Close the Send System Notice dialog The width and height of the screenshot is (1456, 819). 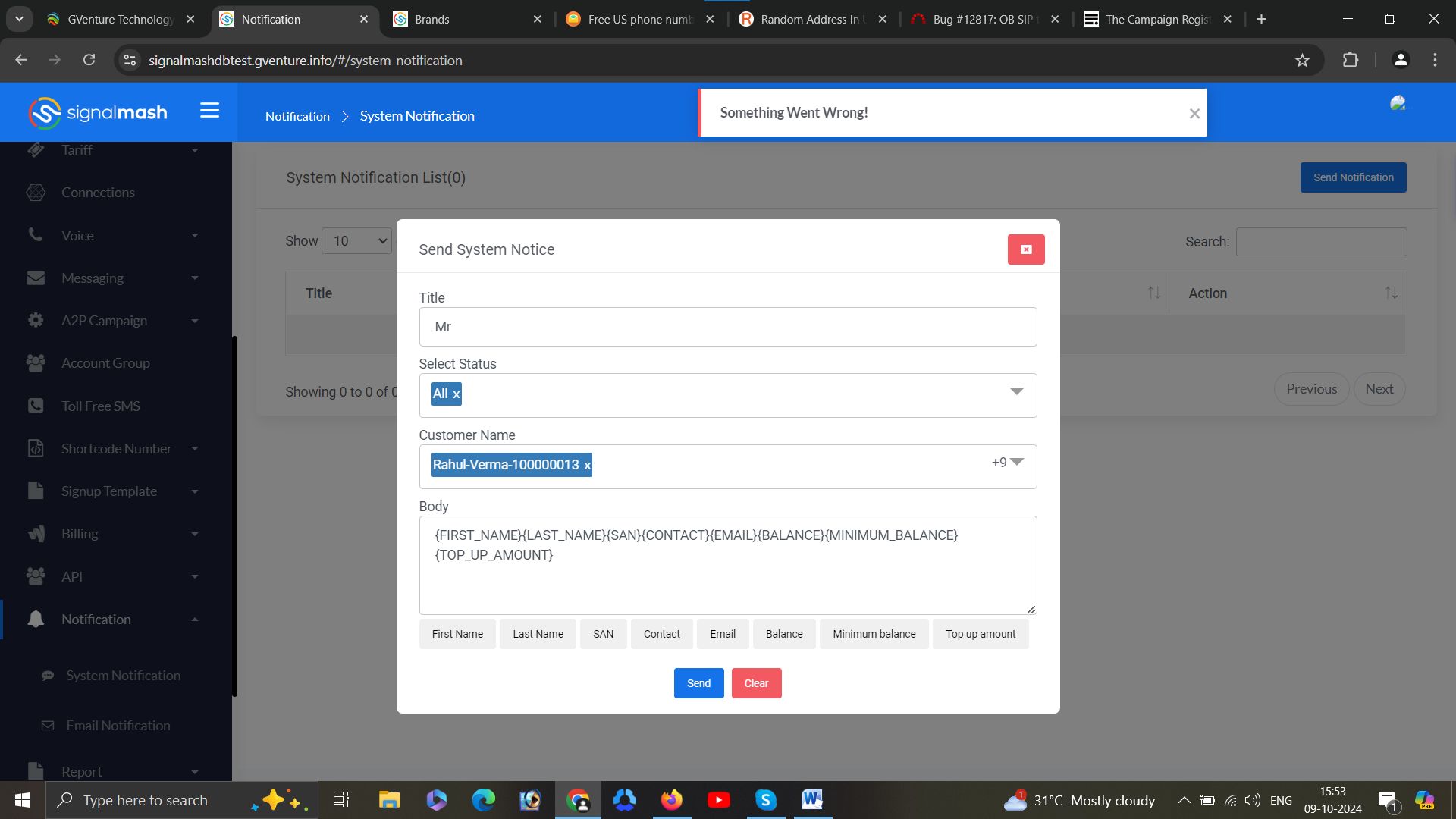pyautogui.click(x=1025, y=249)
